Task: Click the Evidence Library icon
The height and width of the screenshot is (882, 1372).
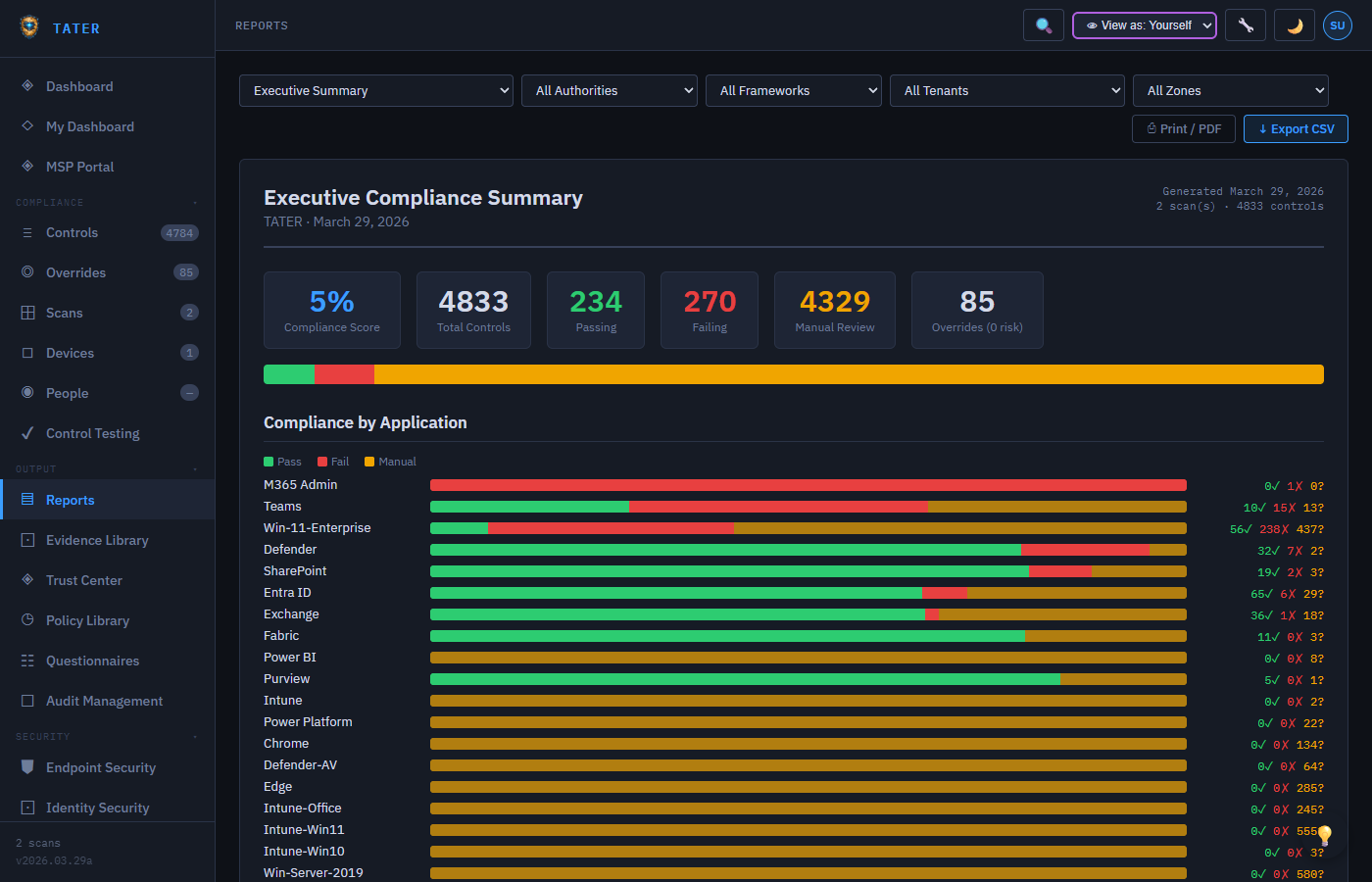Action: [27, 540]
